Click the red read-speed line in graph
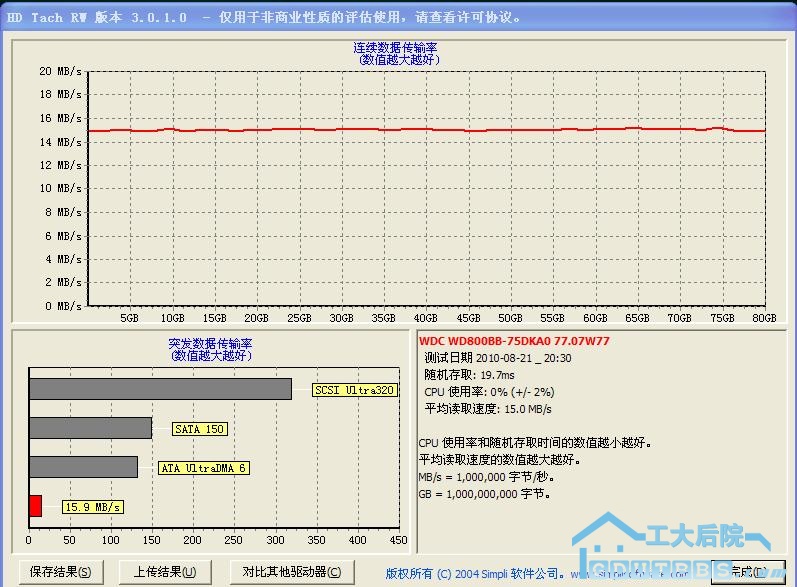The height and width of the screenshot is (587, 797). pos(400,129)
